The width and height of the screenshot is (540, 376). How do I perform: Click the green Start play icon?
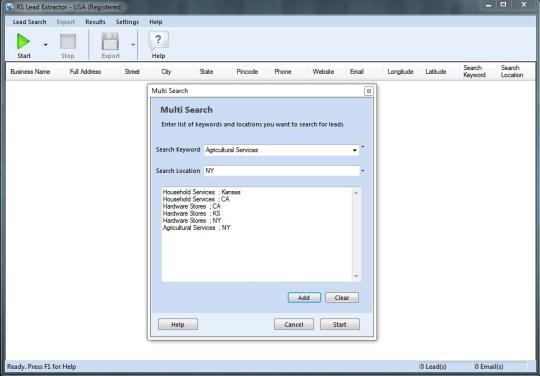tap(23, 41)
